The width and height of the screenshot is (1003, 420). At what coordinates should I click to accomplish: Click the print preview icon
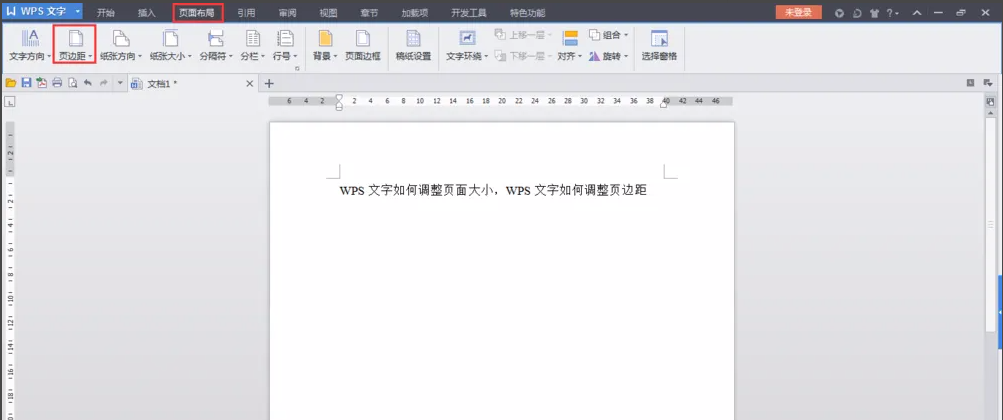(72, 82)
